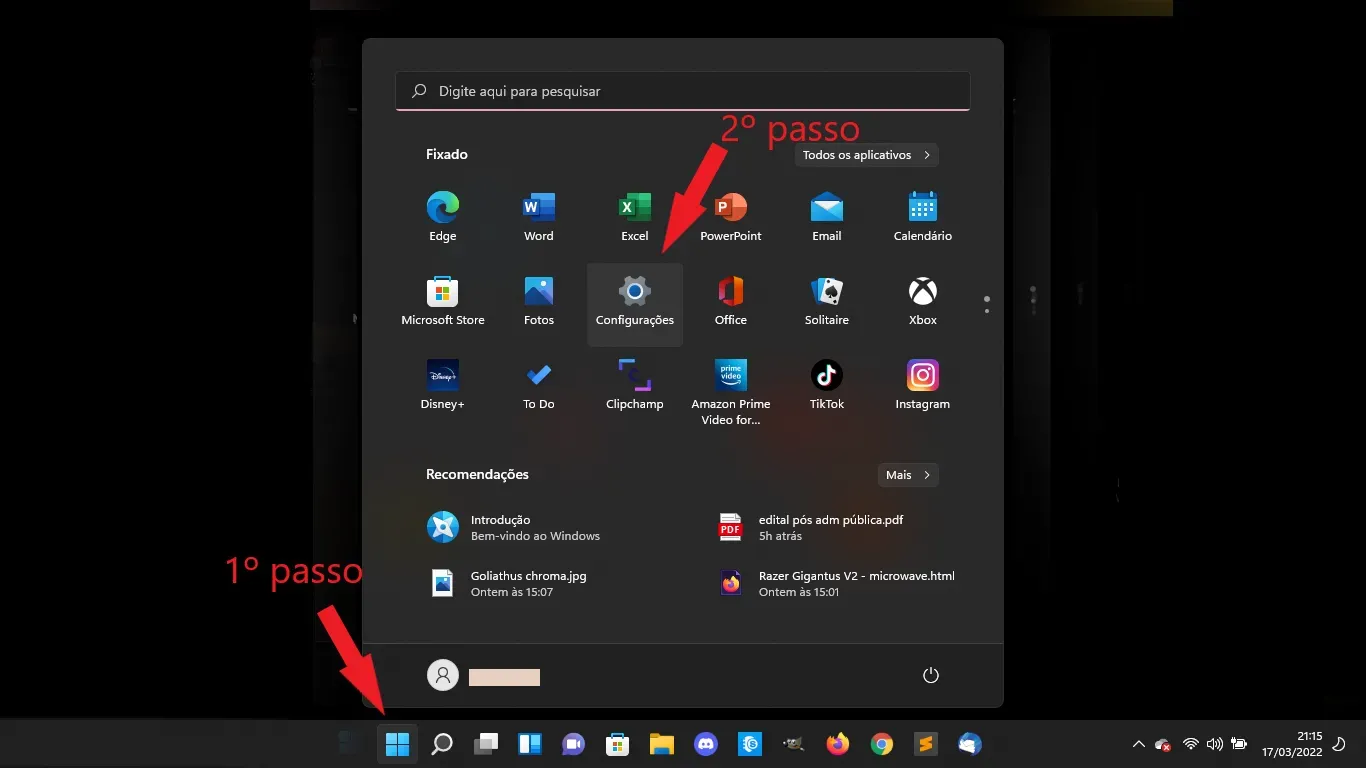Open the Wi-Fi network tray icon

point(1191,744)
